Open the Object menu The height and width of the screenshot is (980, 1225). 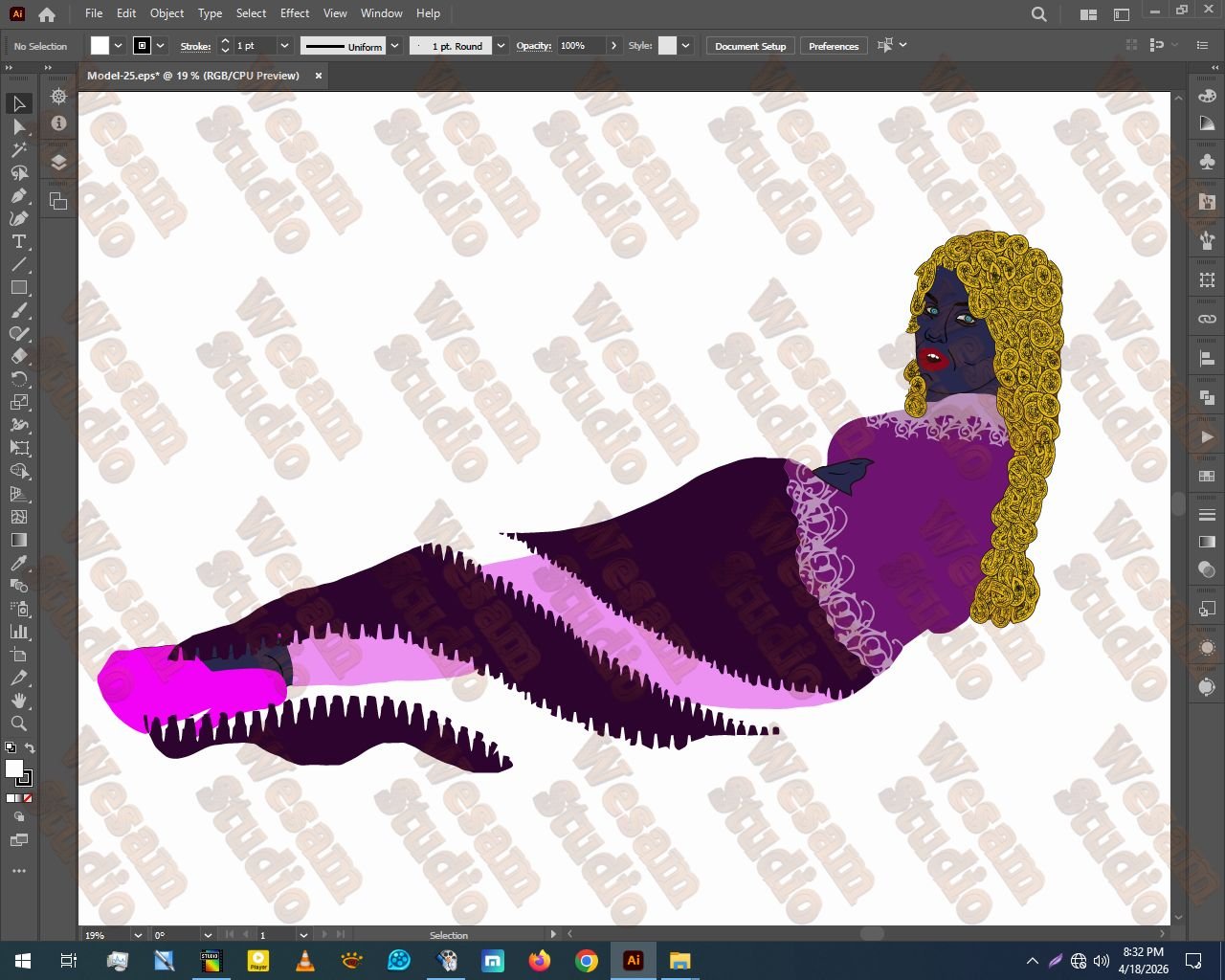(x=167, y=13)
